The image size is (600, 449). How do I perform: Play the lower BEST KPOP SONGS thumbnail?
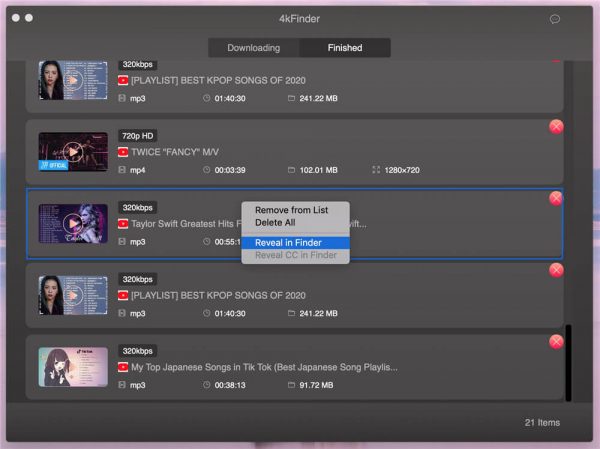(73, 296)
